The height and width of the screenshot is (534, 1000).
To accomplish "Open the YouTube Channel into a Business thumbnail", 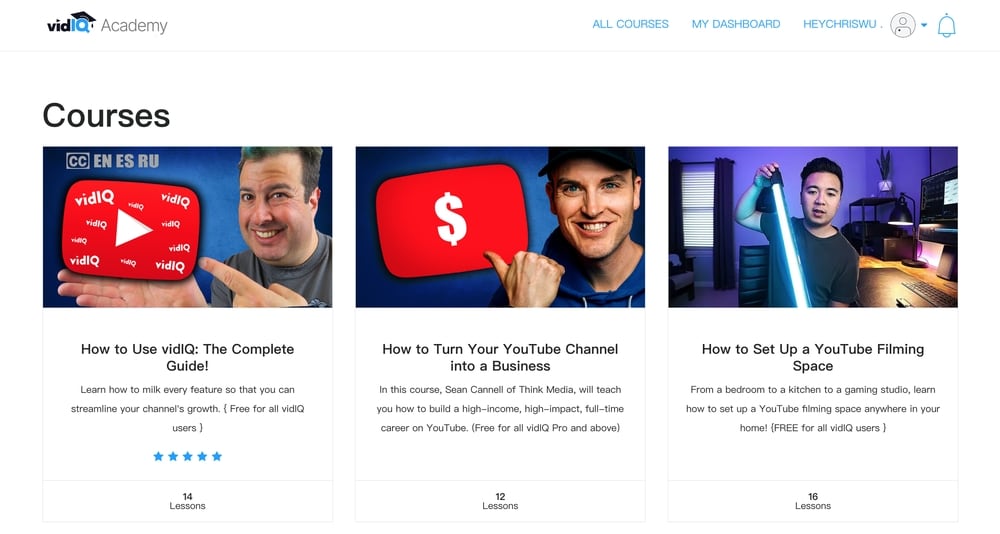I will (500, 227).
